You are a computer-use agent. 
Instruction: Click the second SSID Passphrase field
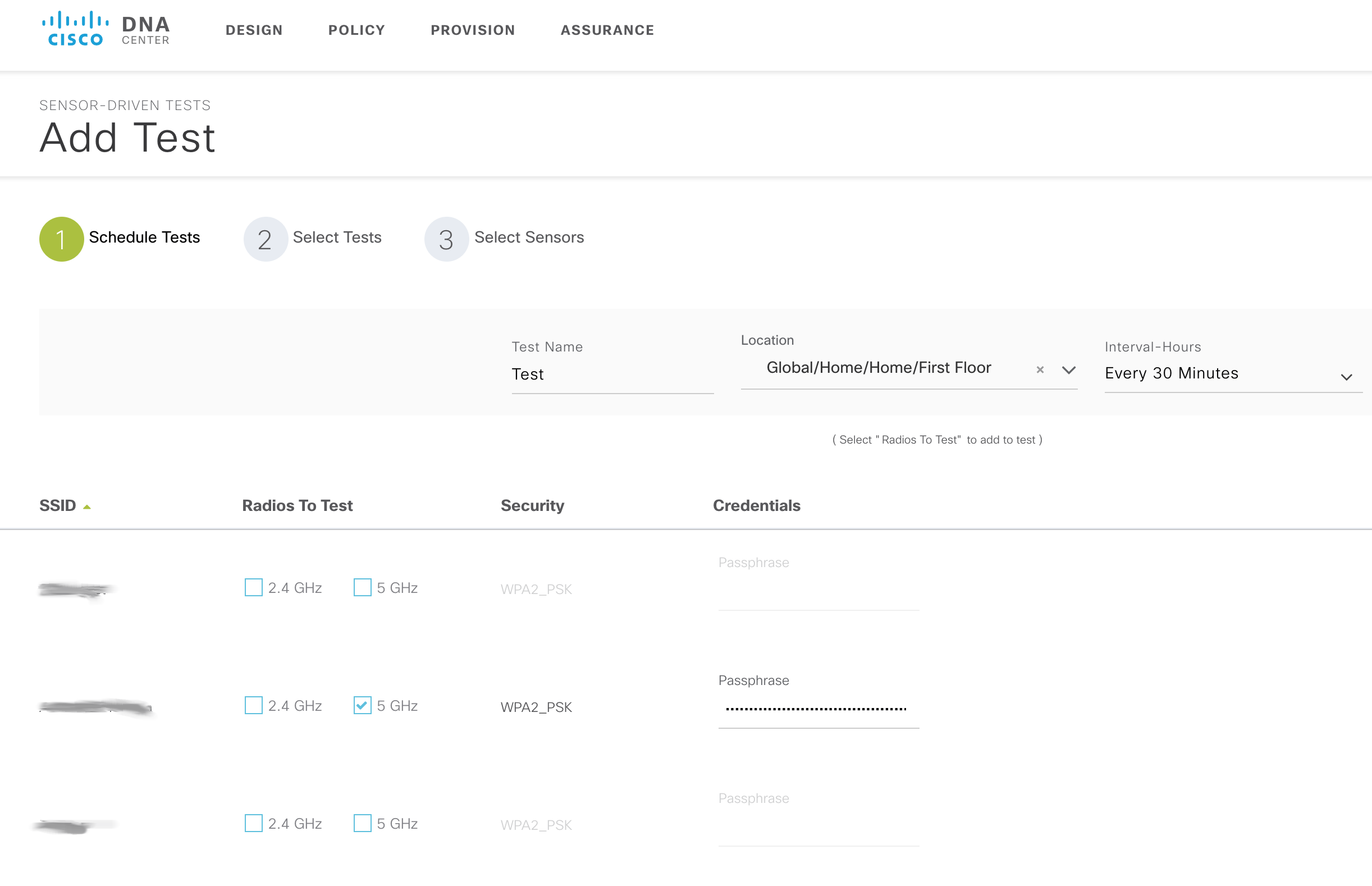click(x=818, y=709)
